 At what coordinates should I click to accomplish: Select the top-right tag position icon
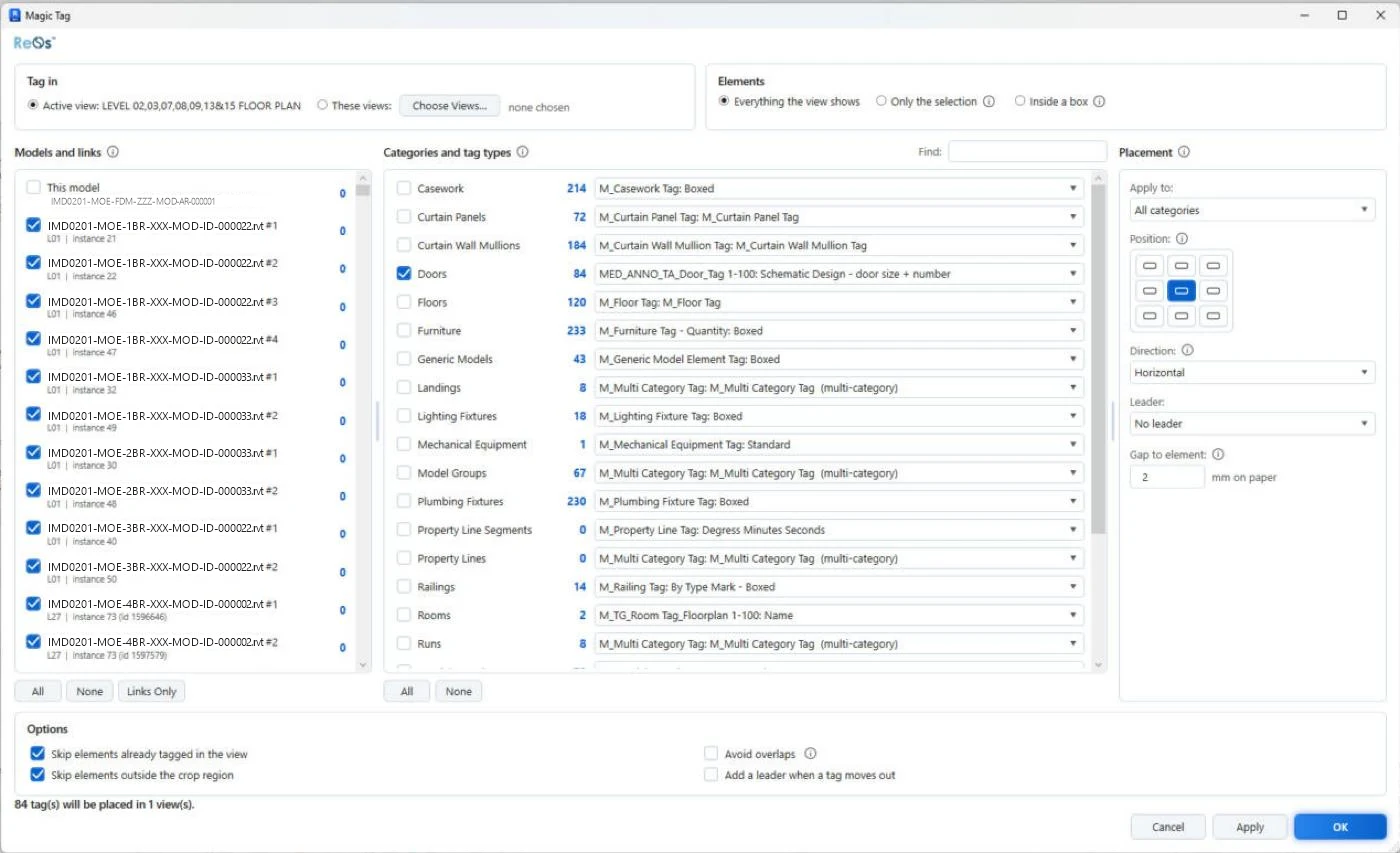(1213, 266)
